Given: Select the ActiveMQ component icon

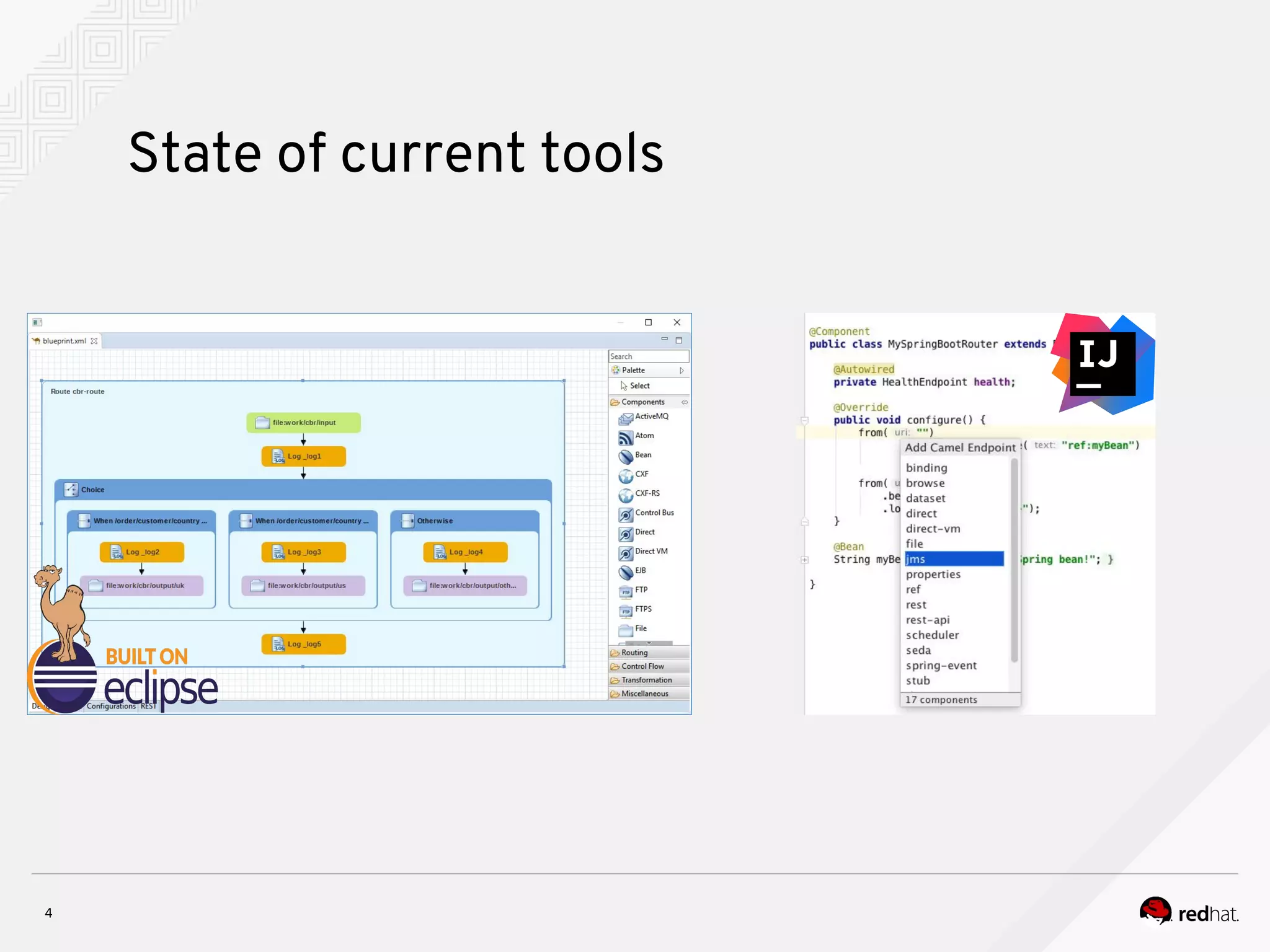Looking at the screenshot, I should point(626,420).
